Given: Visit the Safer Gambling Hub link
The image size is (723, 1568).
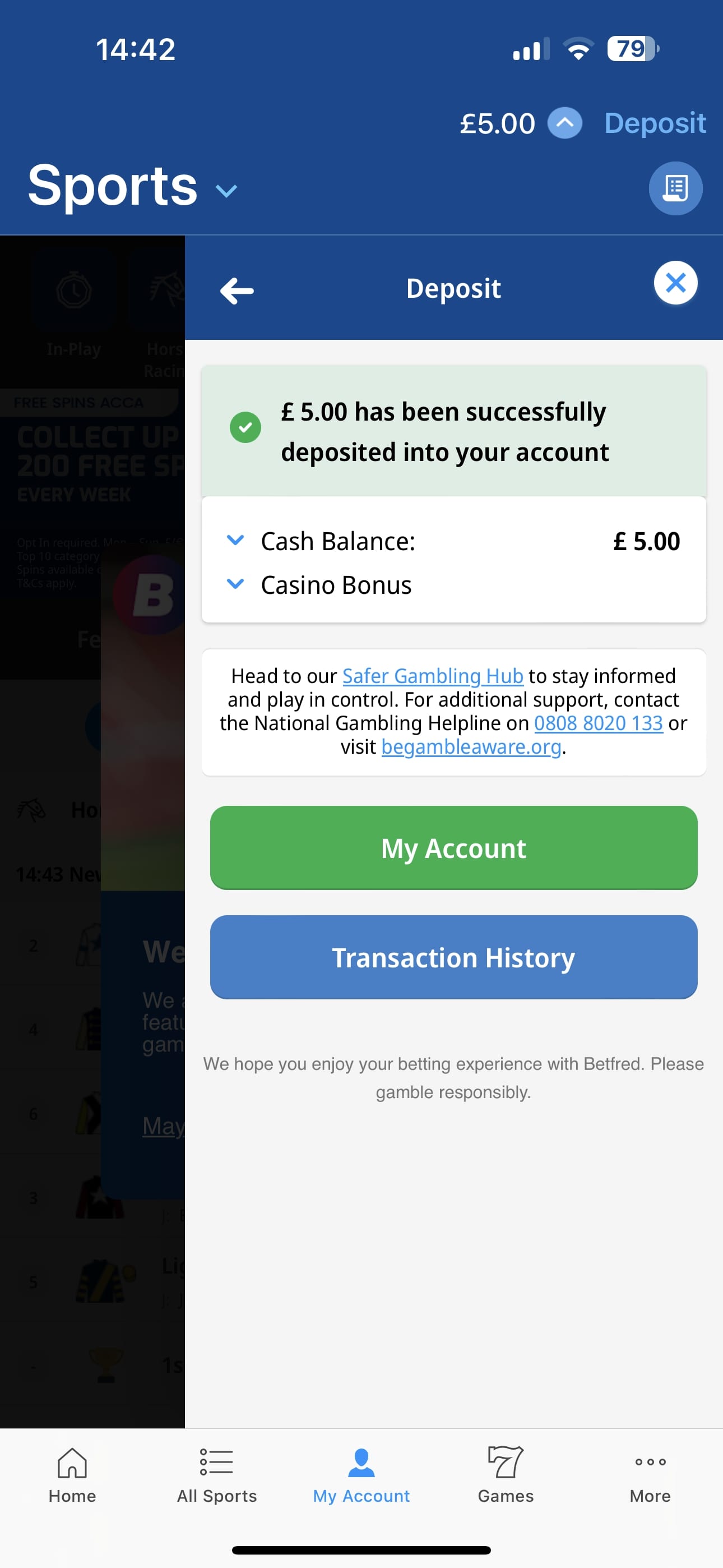Looking at the screenshot, I should point(433,676).
